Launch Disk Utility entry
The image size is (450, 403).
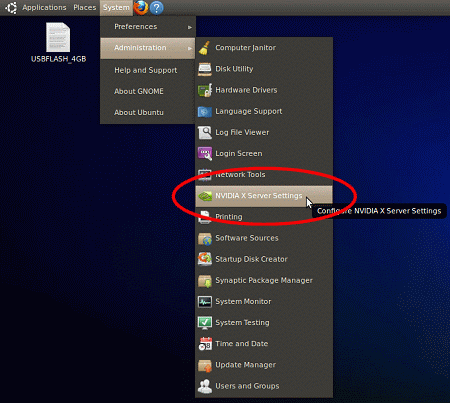coord(264,69)
